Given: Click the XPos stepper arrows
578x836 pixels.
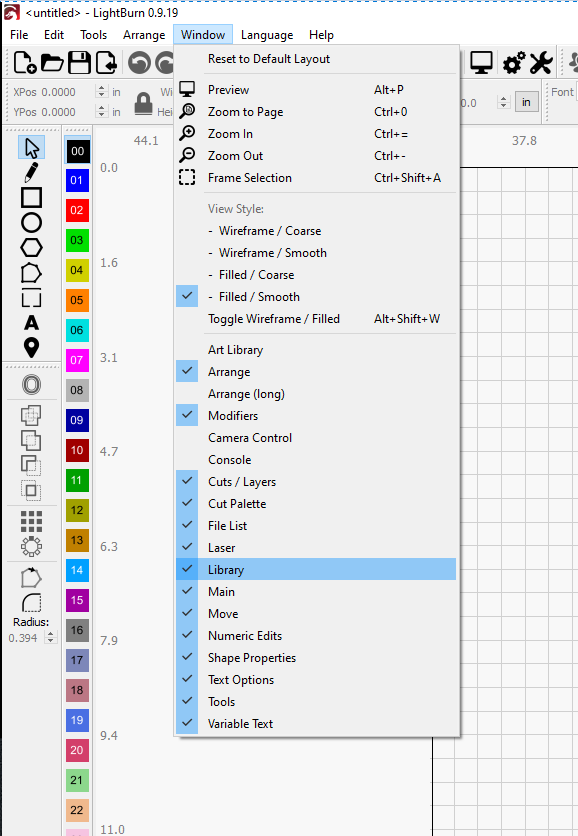Looking at the screenshot, I should 102,92.
